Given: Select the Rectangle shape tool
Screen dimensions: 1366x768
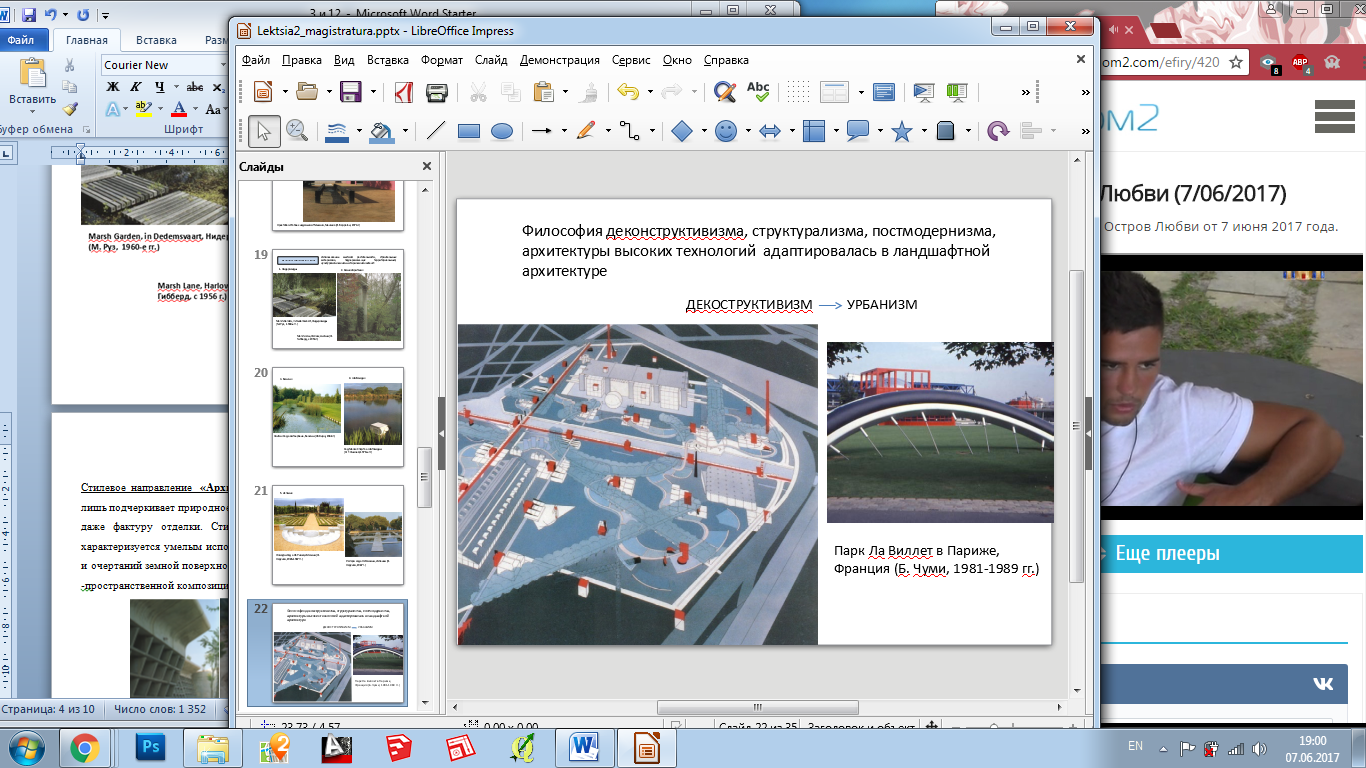Looking at the screenshot, I should 469,131.
